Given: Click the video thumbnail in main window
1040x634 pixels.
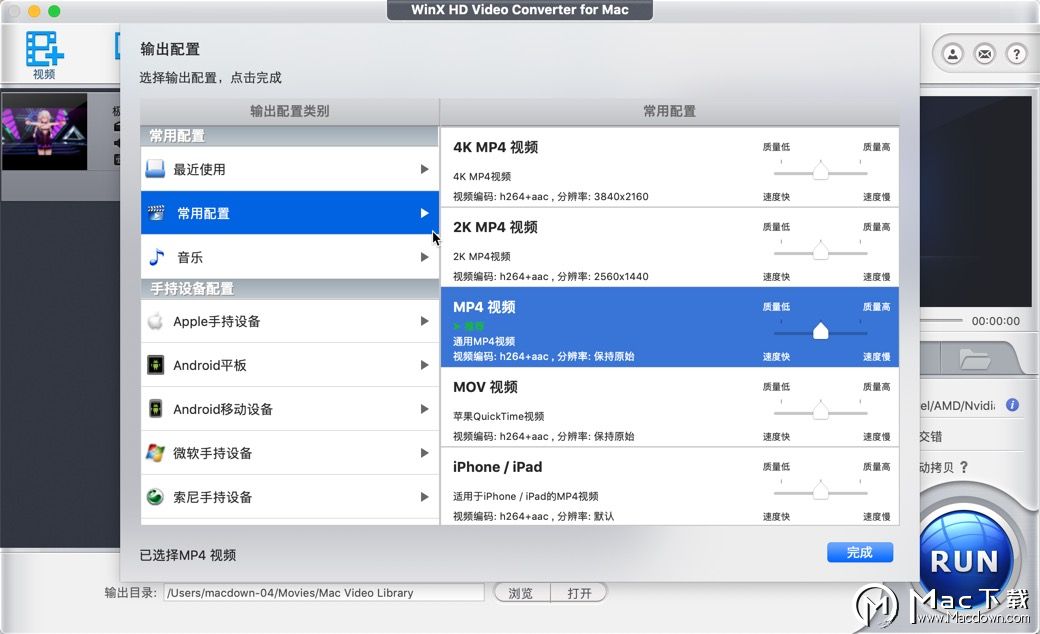Looking at the screenshot, I should [44, 131].
